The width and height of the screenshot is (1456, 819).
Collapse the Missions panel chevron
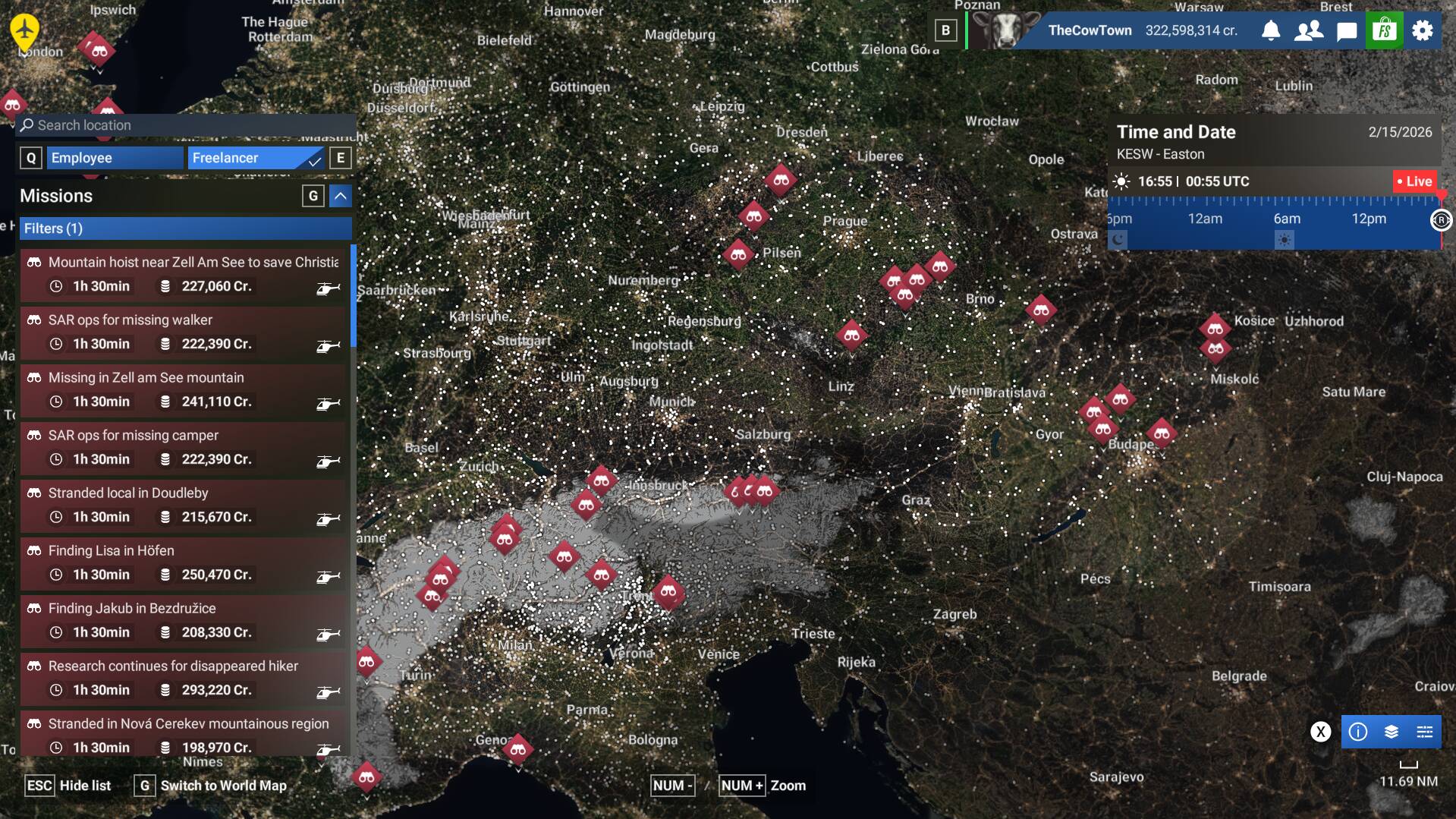click(x=341, y=196)
